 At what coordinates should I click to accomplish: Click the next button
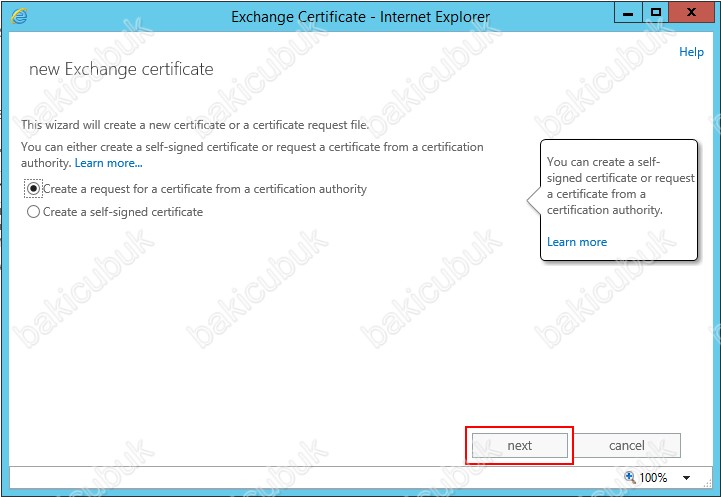(520, 445)
